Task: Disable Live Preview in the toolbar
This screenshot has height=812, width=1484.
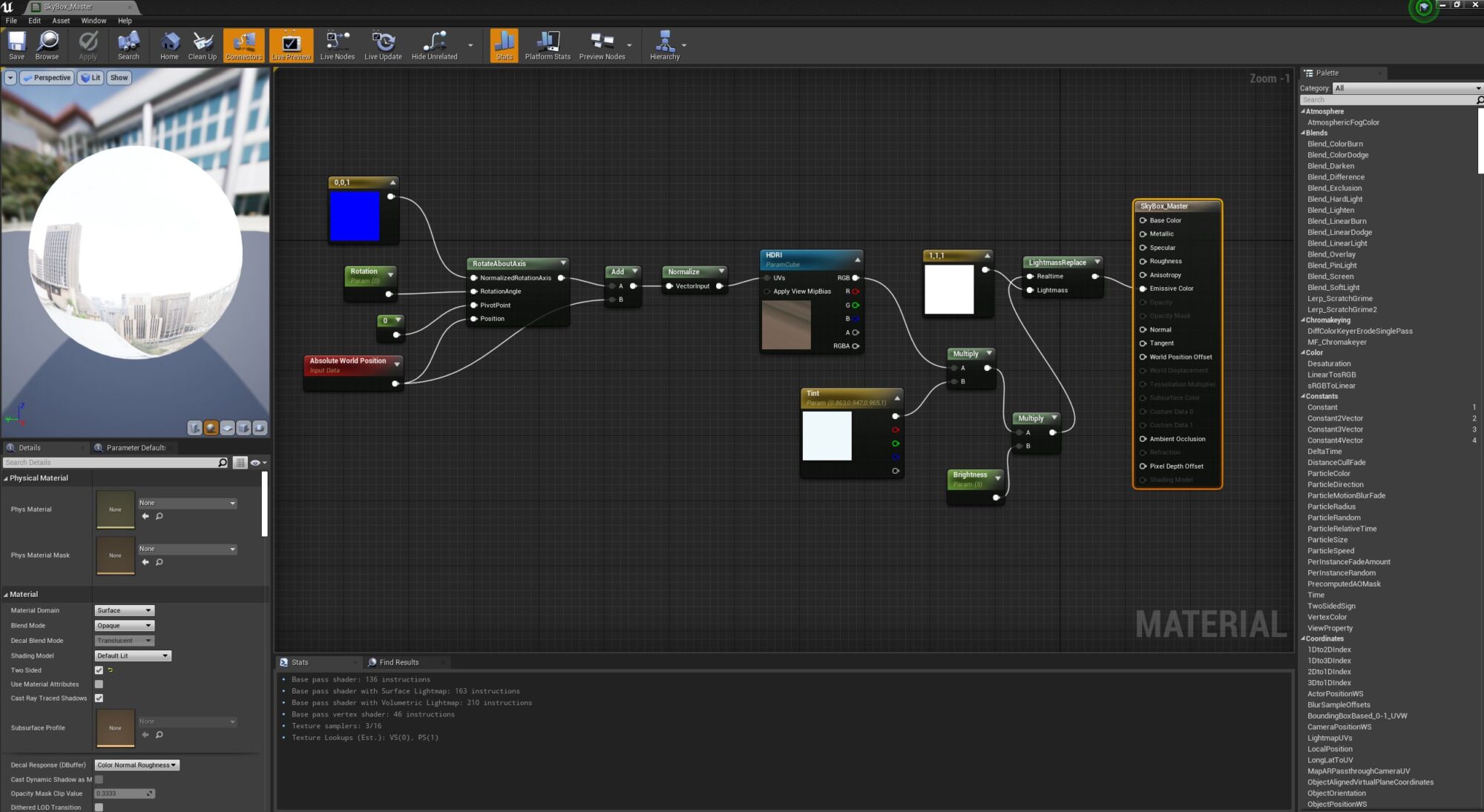Action: click(290, 45)
